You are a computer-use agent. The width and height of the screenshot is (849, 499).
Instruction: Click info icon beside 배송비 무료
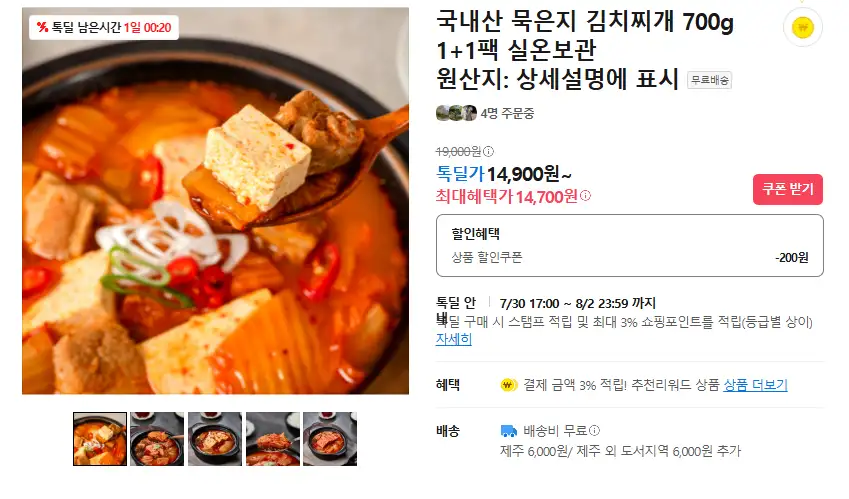pos(595,431)
